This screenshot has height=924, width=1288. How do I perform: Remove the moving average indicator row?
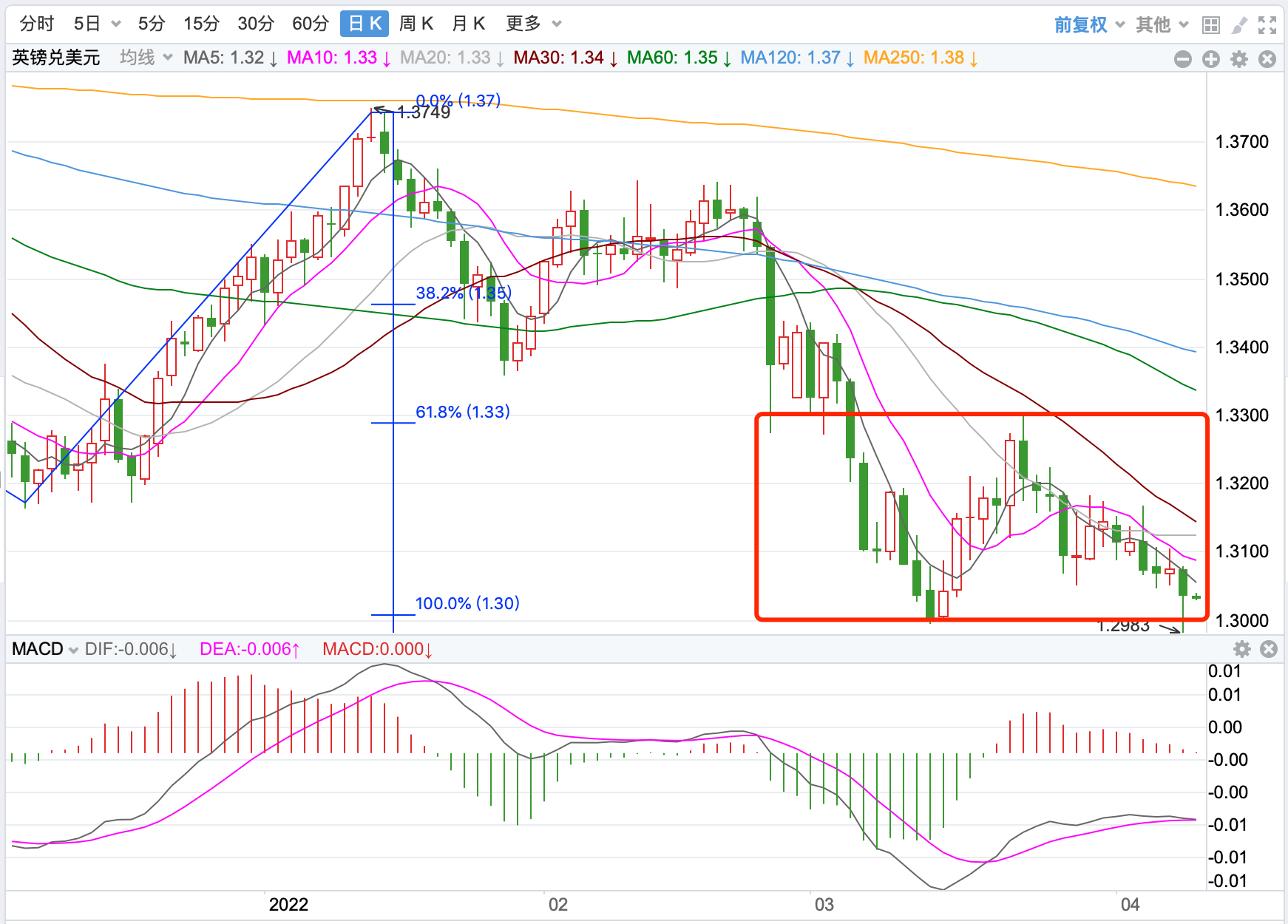1267,59
